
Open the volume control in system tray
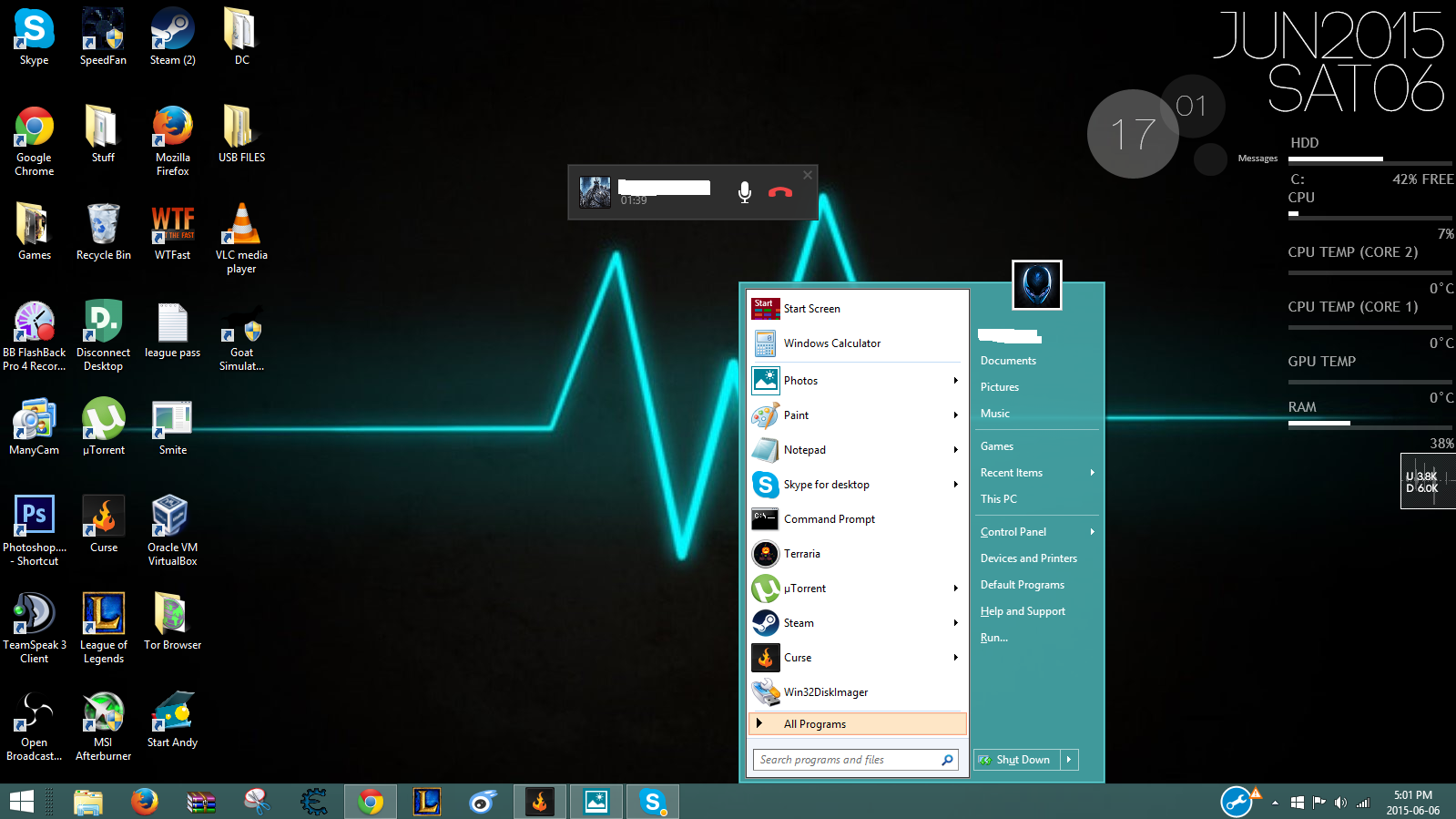pos(1340,803)
